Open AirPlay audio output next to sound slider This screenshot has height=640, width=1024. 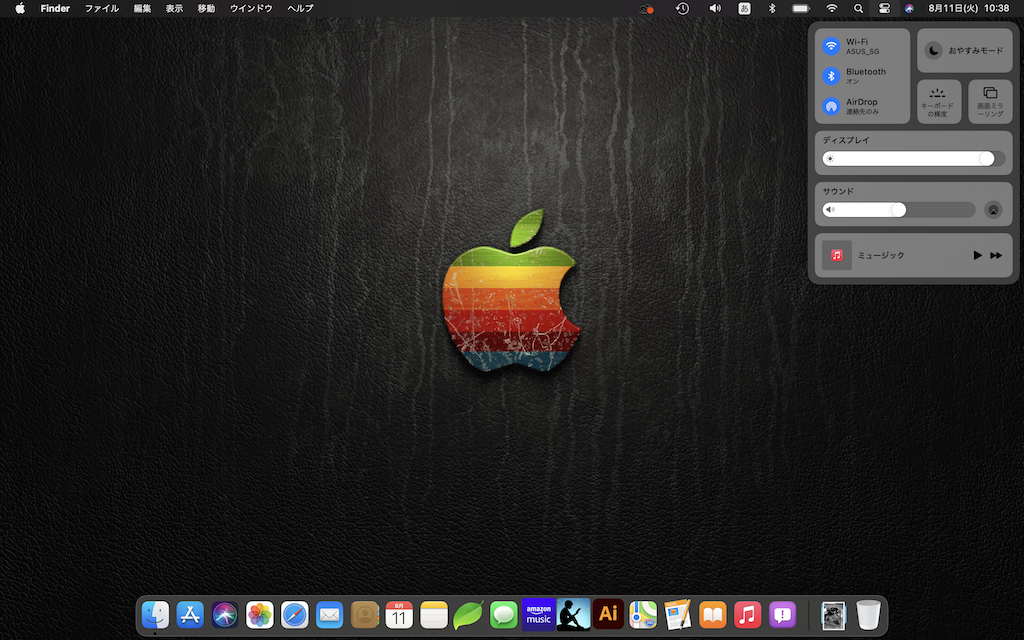pyautogui.click(x=993, y=210)
